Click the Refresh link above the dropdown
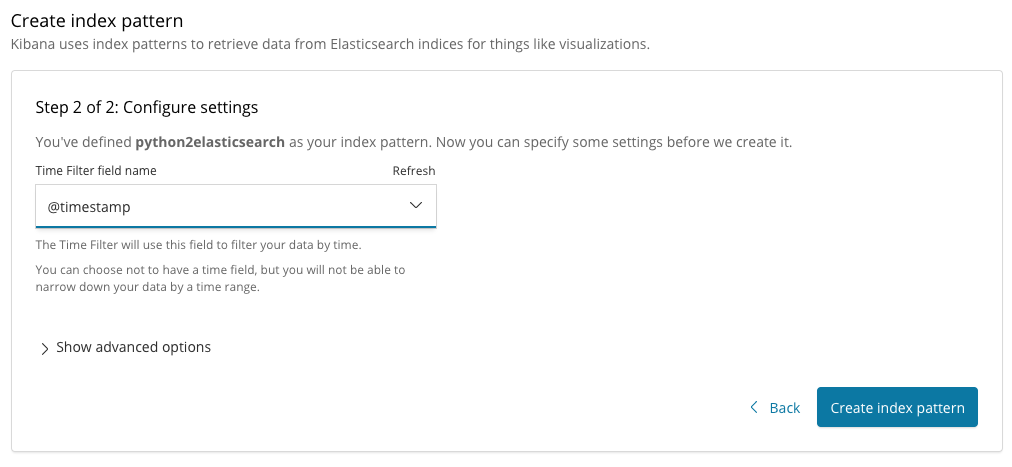 coord(414,171)
